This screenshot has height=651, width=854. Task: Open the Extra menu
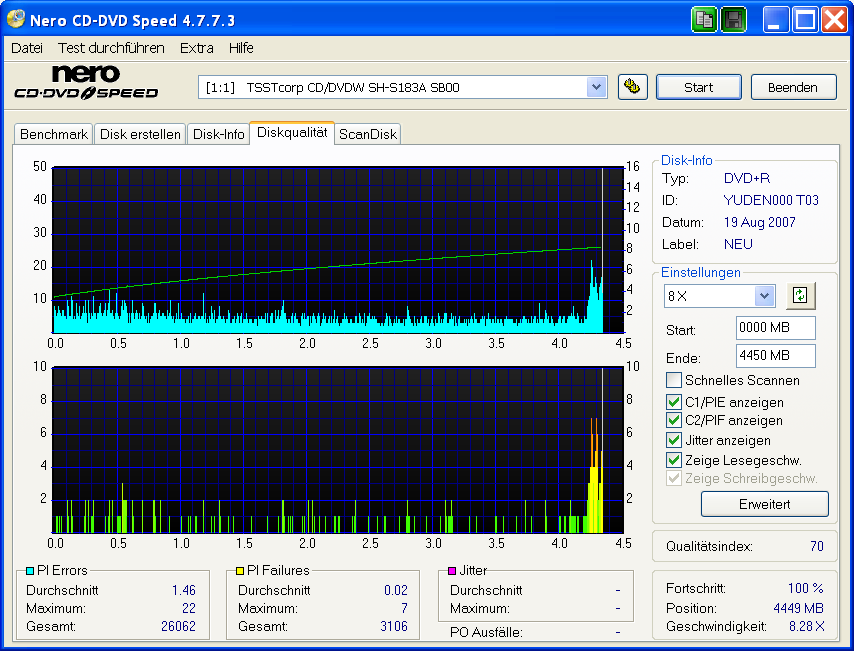click(x=196, y=48)
